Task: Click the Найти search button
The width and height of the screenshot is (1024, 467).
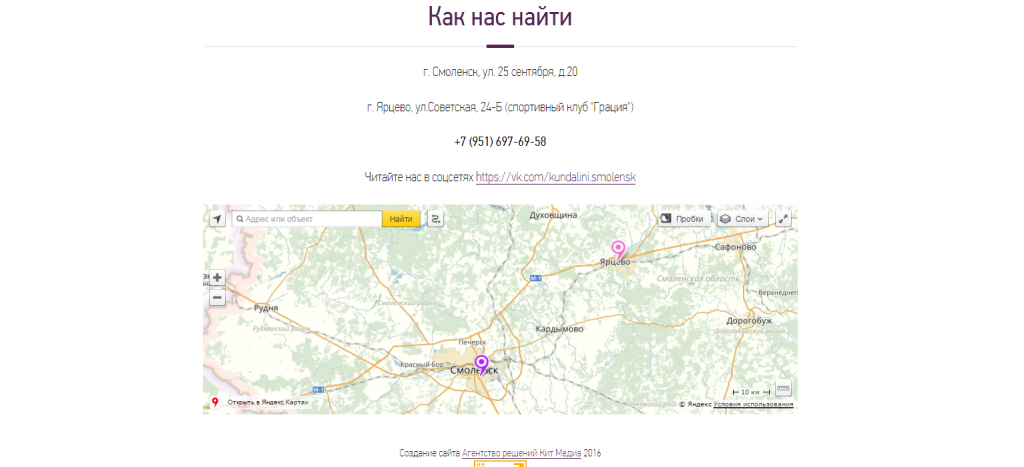Action: coord(401,219)
